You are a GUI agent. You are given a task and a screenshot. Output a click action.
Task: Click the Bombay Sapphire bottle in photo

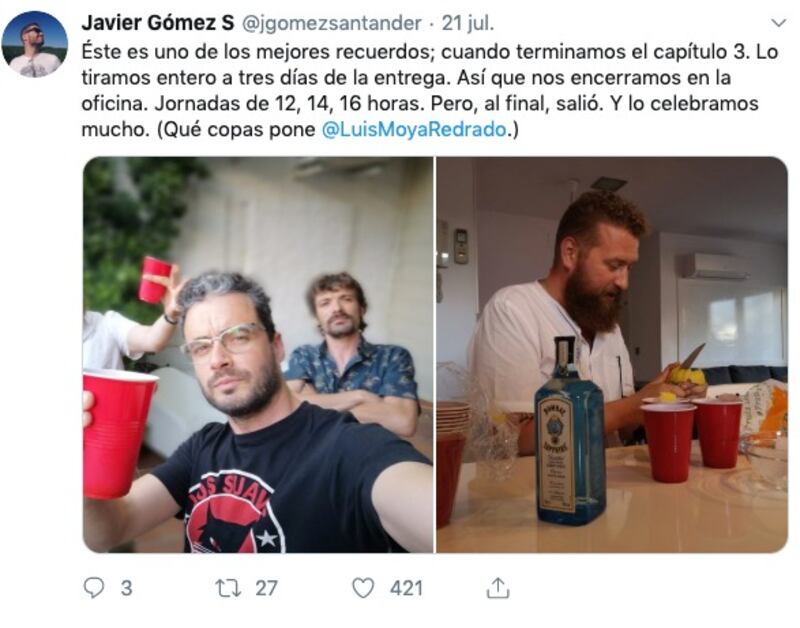[570, 431]
